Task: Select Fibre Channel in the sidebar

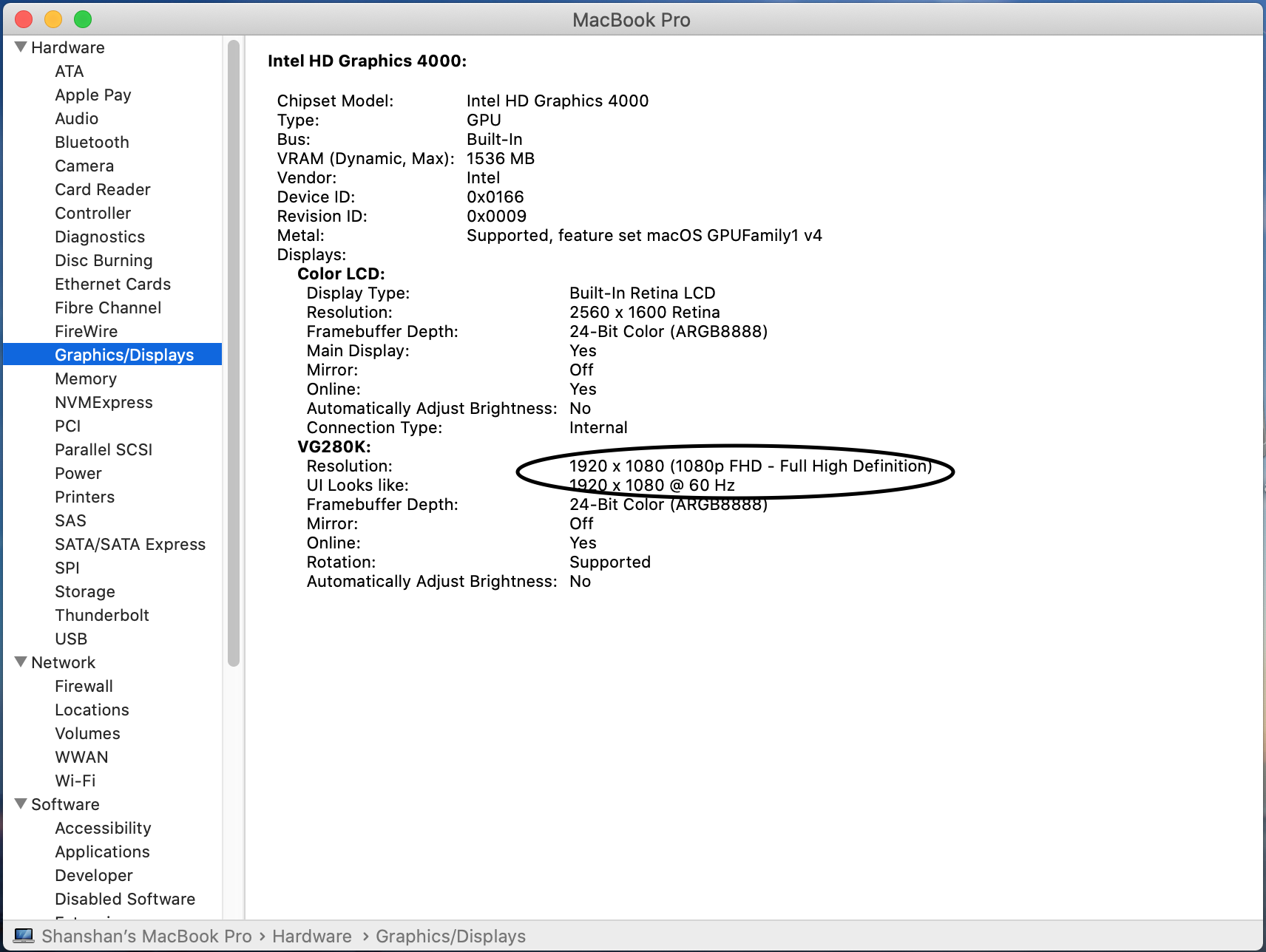Action: coord(108,307)
